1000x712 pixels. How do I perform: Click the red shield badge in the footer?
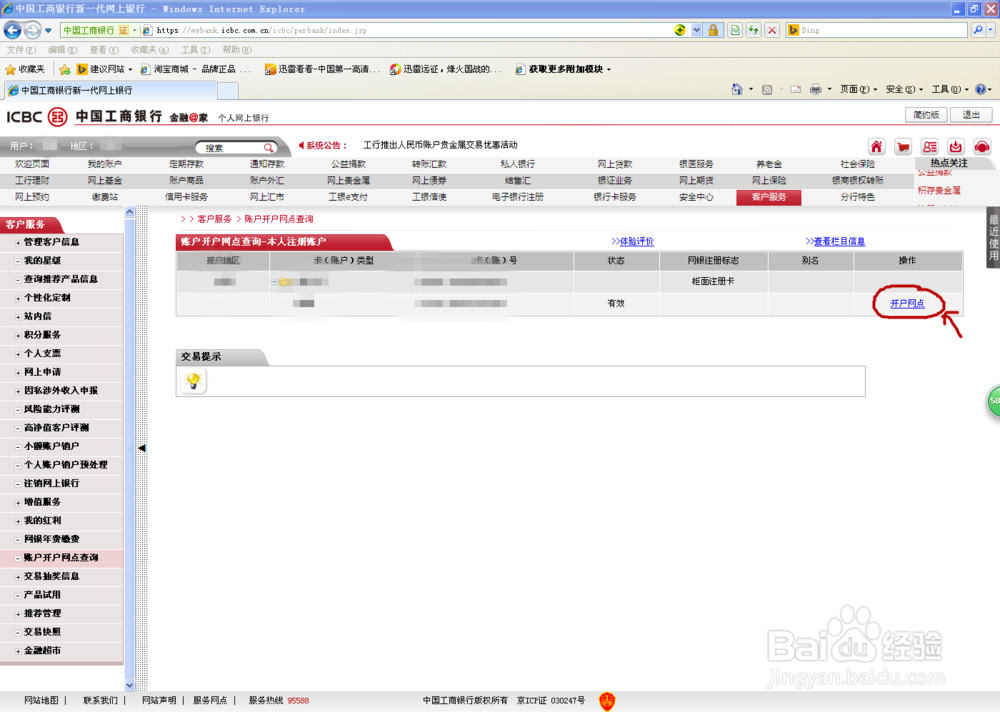point(607,701)
